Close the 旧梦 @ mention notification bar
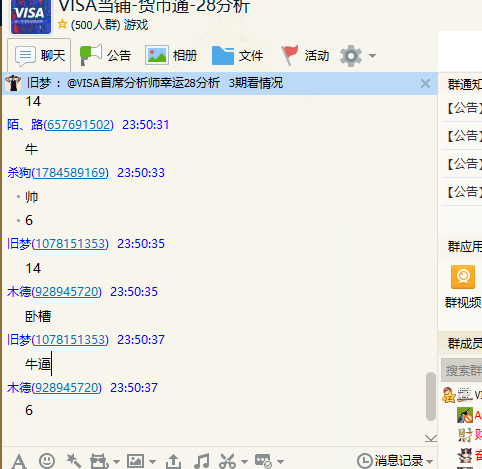Image resolution: width=482 pixels, height=469 pixels. click(425, 83)
